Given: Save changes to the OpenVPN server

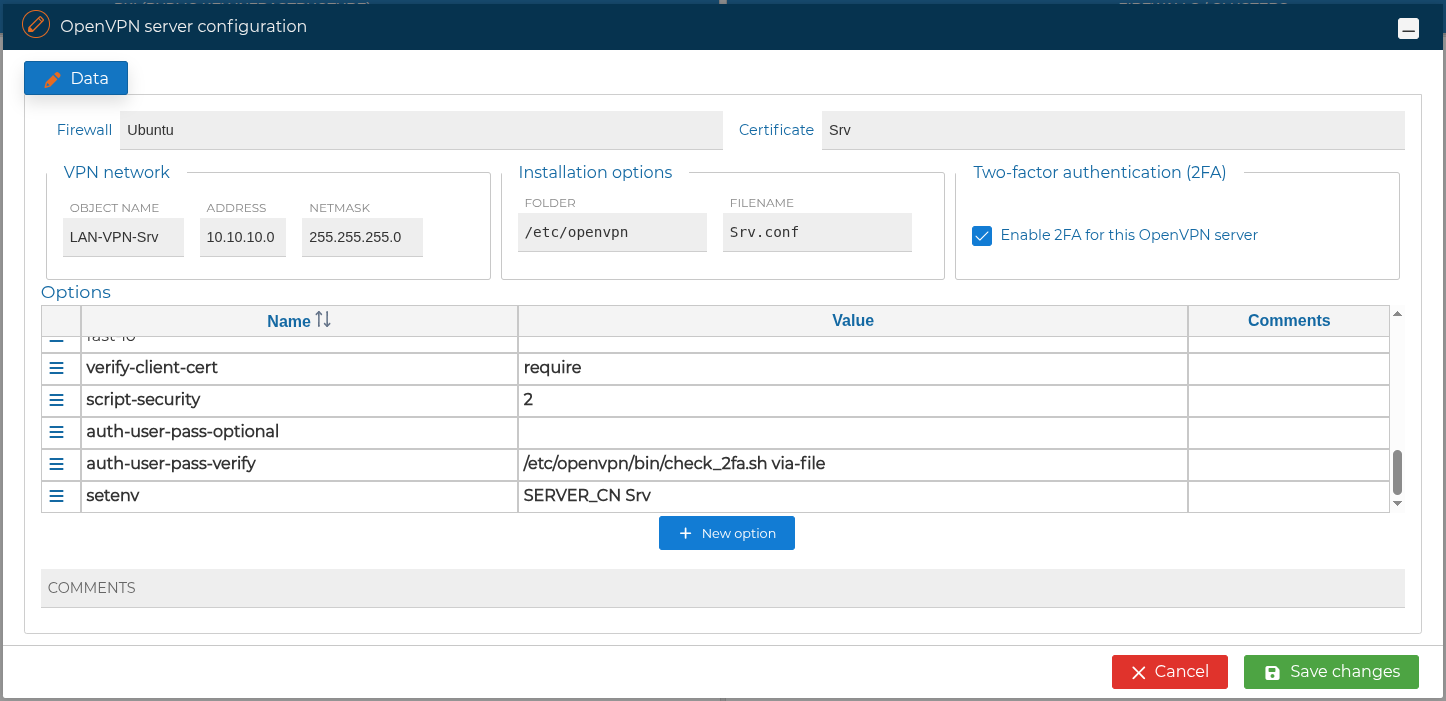Looking at the screenshot, I should click(x=1331, y=672).
